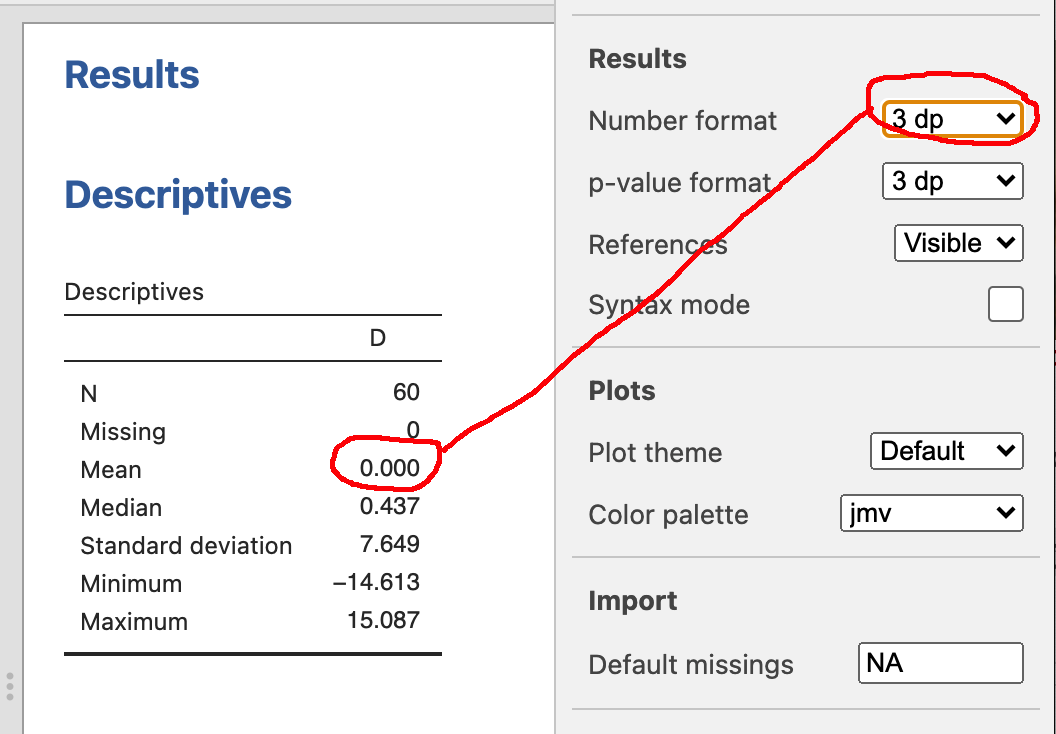
Task: Open the p-value format dropdown
Action: coord(952,181)
